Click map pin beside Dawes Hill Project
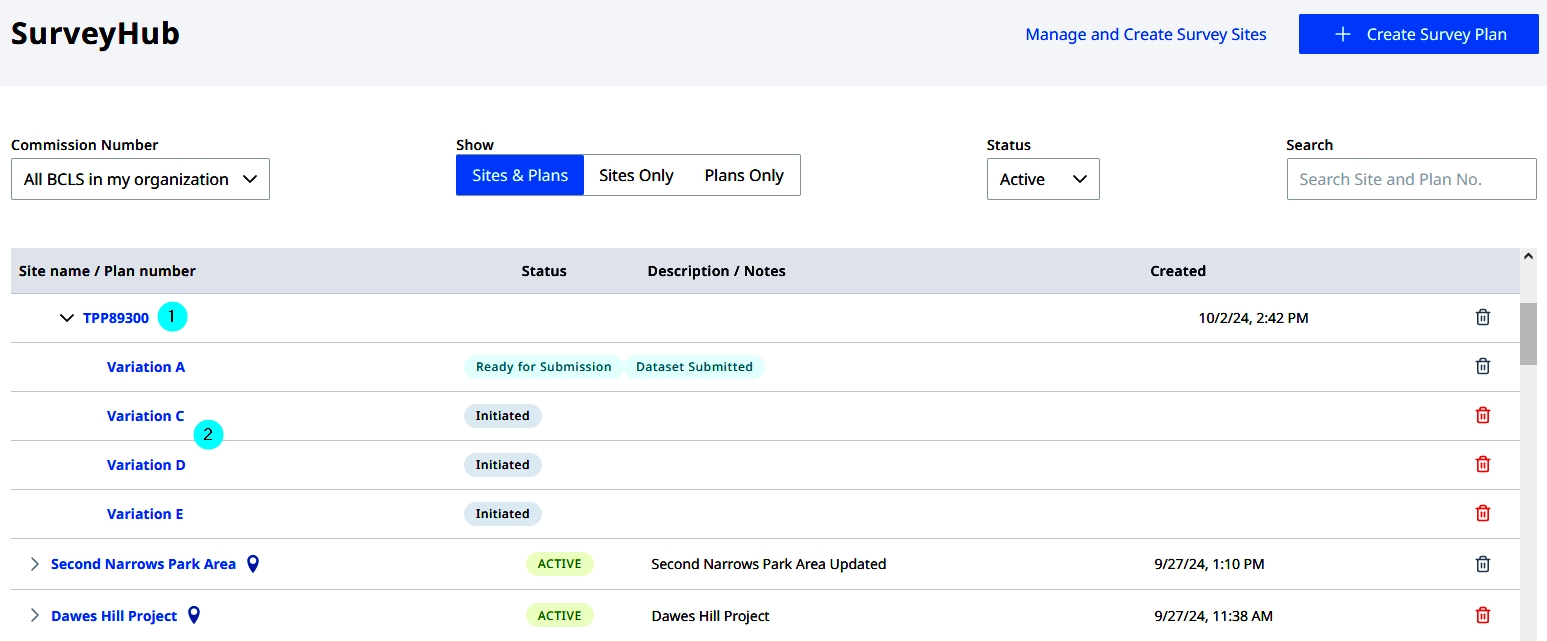Viewport: 1547px width, 641px height. 194,615
